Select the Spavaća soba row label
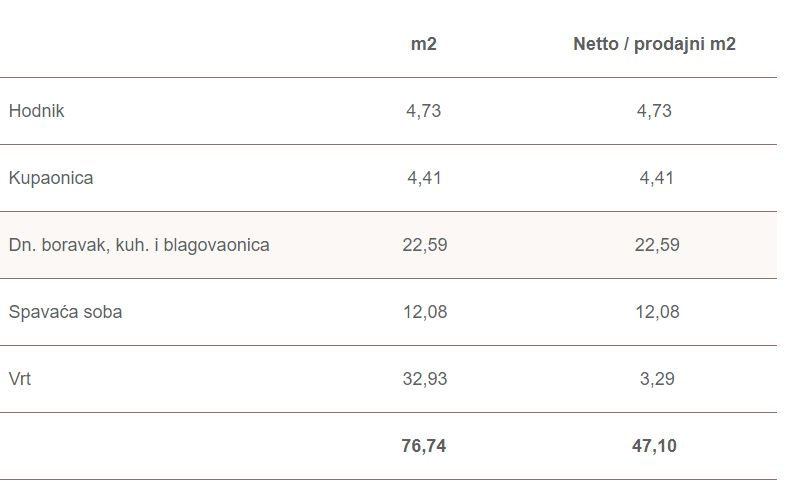The image size is (812, 496). [x=65, y=312]
